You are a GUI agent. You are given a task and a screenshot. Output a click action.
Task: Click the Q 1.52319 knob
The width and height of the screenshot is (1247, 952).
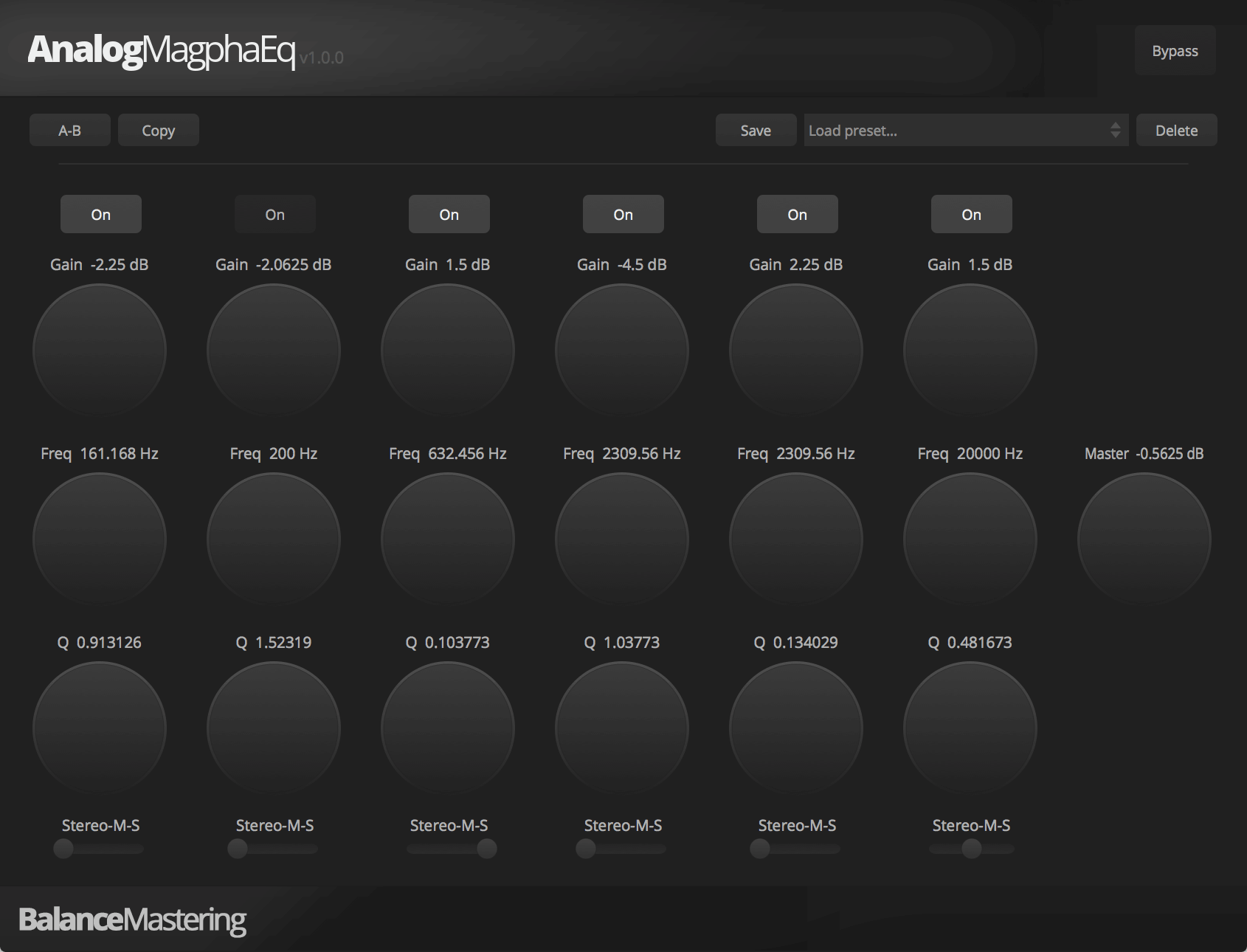pos(274,728)
